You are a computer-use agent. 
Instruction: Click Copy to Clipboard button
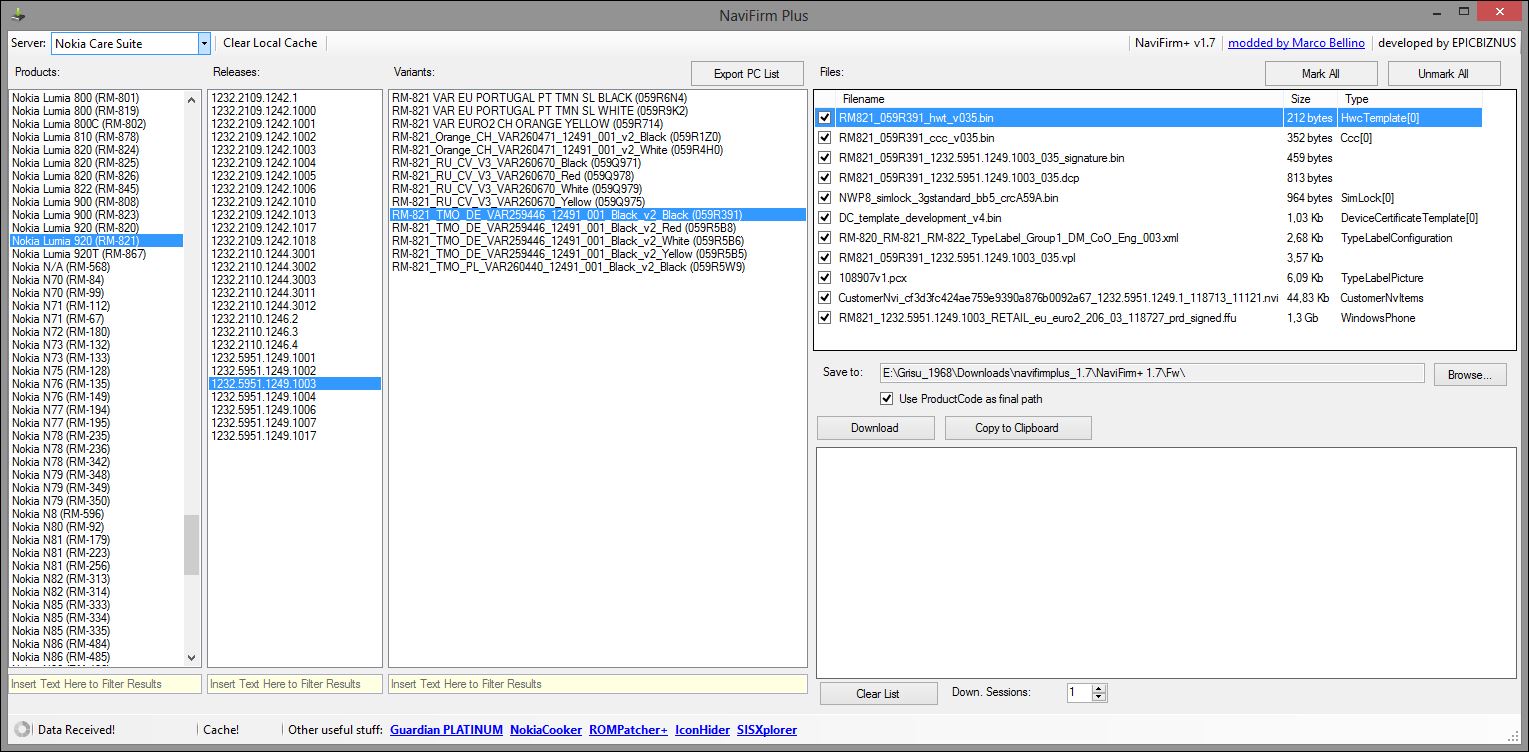[1017, 428]
